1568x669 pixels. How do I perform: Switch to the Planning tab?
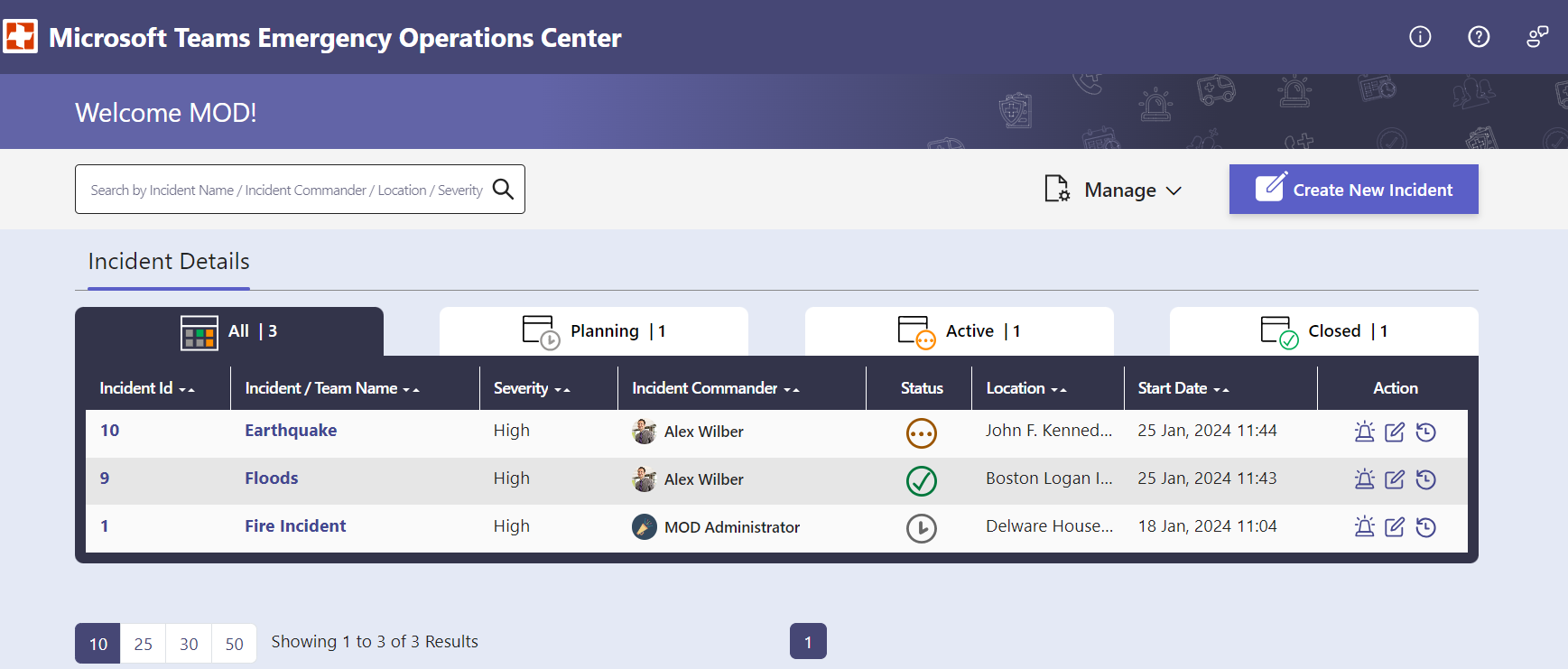click(594, 331)
